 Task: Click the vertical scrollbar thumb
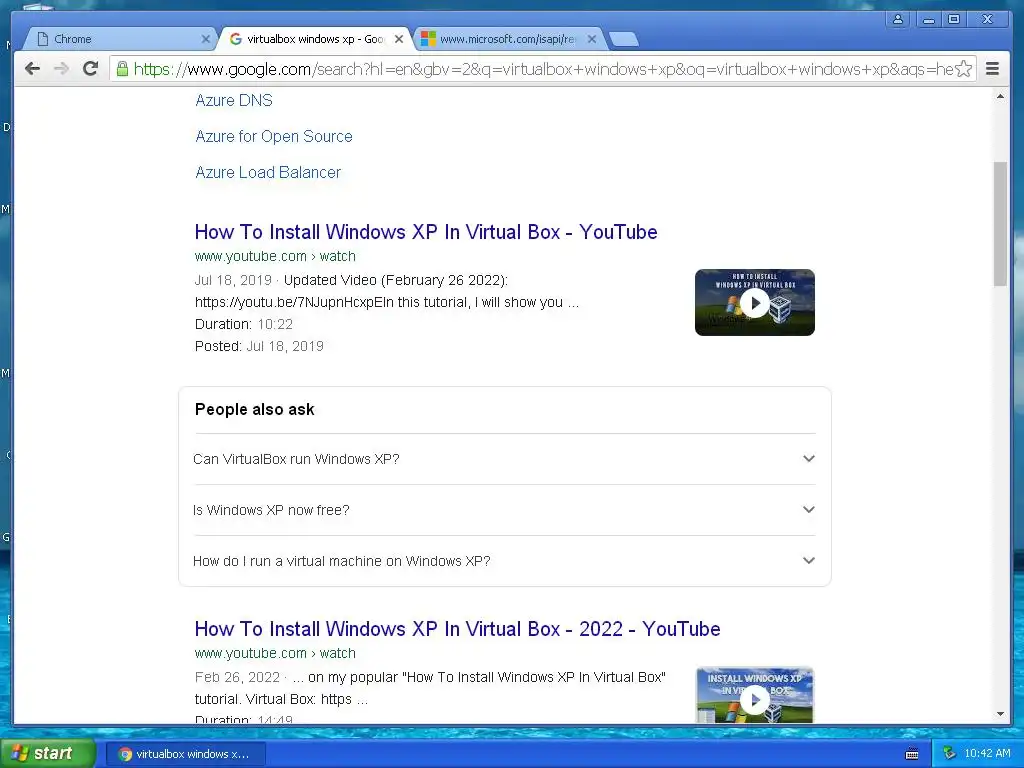1000,223
